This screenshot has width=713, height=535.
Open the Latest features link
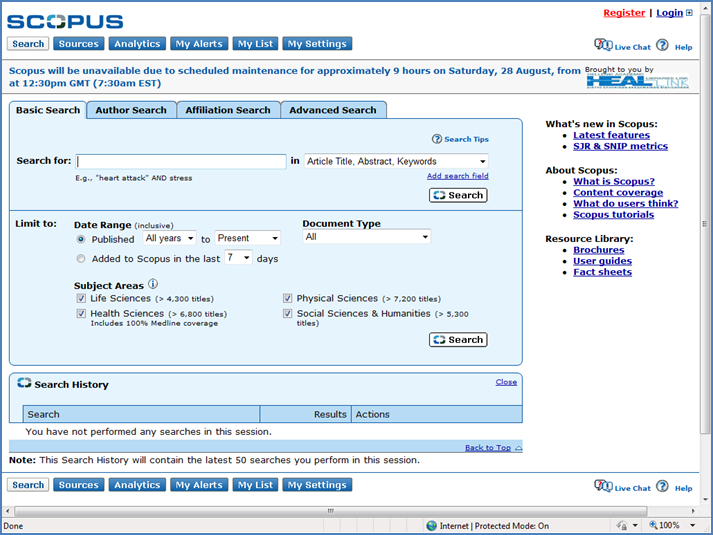tap(611, 135)
